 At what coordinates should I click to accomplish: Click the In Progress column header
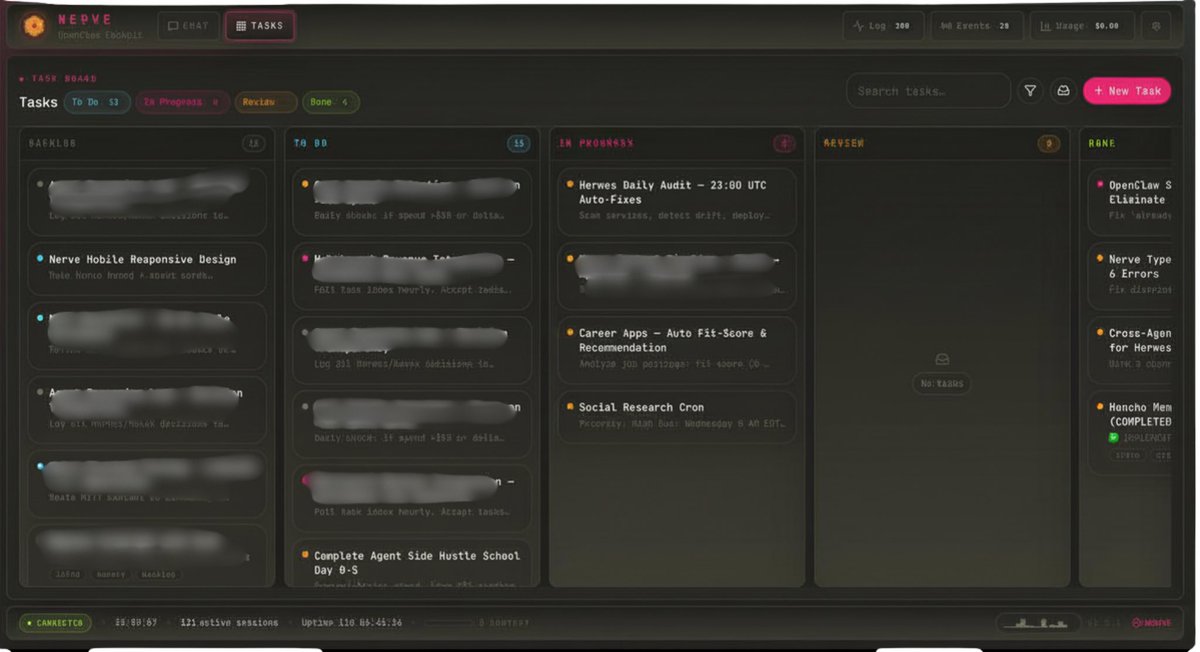[x=596, y=143]
